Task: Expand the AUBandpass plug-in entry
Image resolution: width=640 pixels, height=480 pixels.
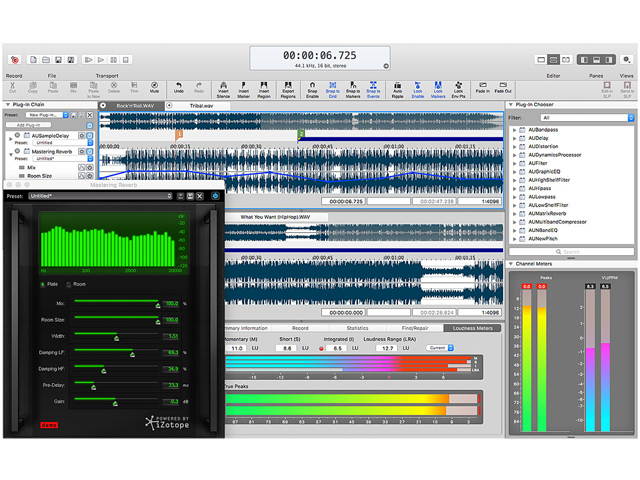Action: click(x=515, y=130)
